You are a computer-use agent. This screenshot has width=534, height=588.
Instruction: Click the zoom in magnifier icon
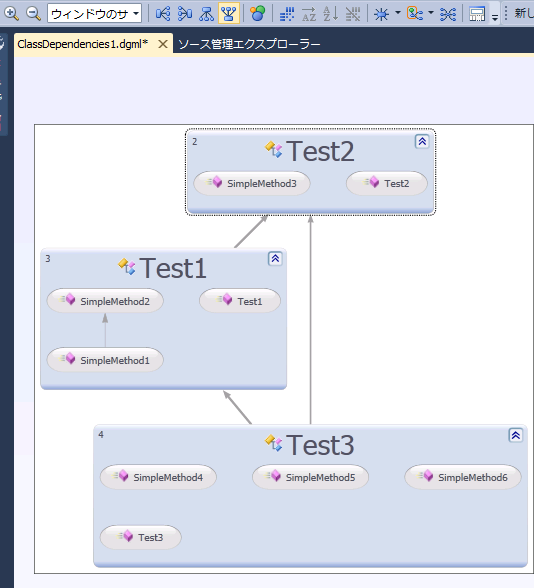[11, 14]
